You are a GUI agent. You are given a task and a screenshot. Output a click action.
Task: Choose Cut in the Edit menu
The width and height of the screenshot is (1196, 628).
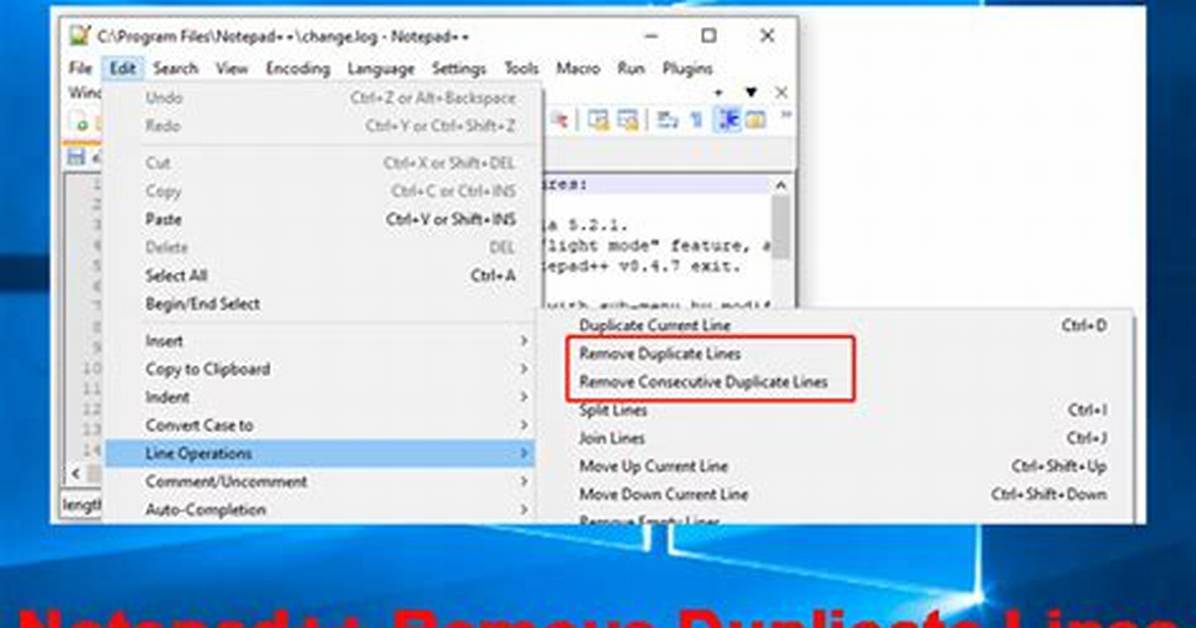pyautogui.click(x=320, y=163)
